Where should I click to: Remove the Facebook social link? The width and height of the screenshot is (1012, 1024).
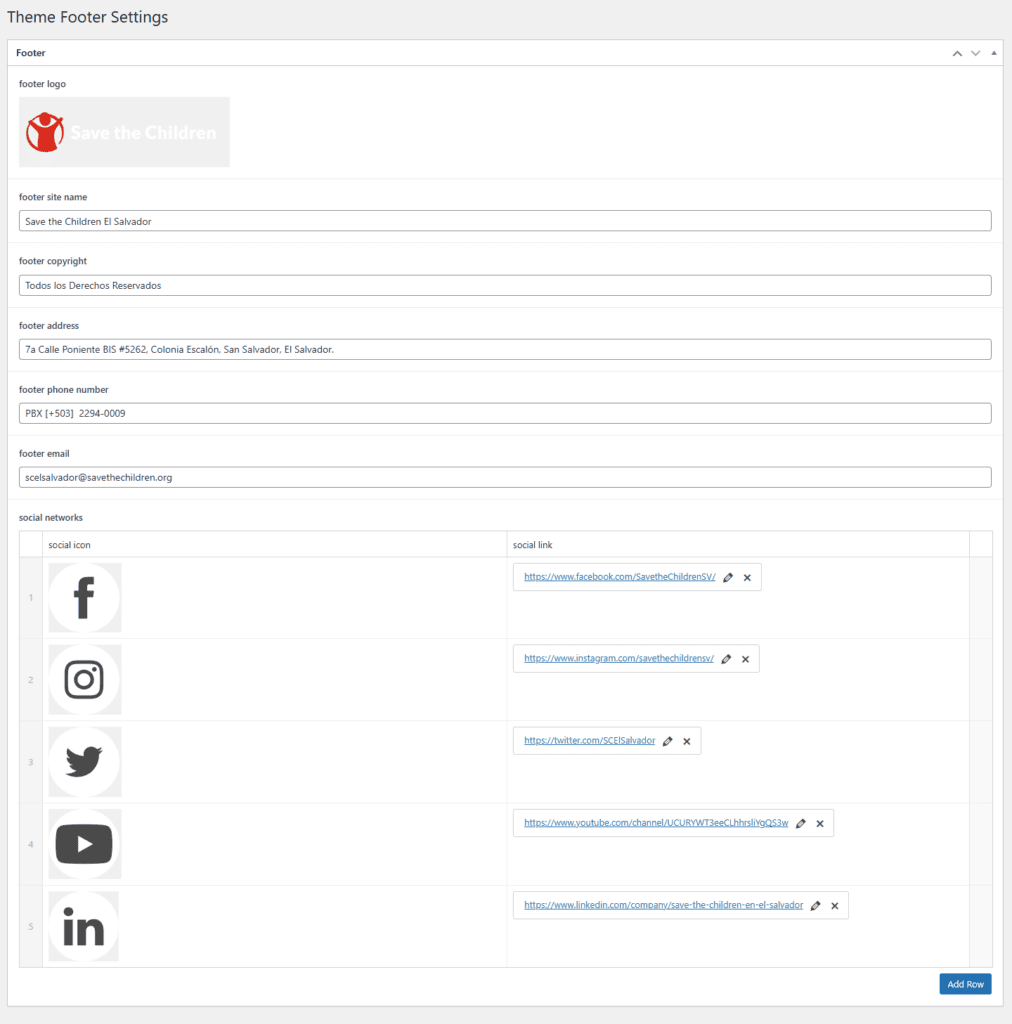(748, 577)
